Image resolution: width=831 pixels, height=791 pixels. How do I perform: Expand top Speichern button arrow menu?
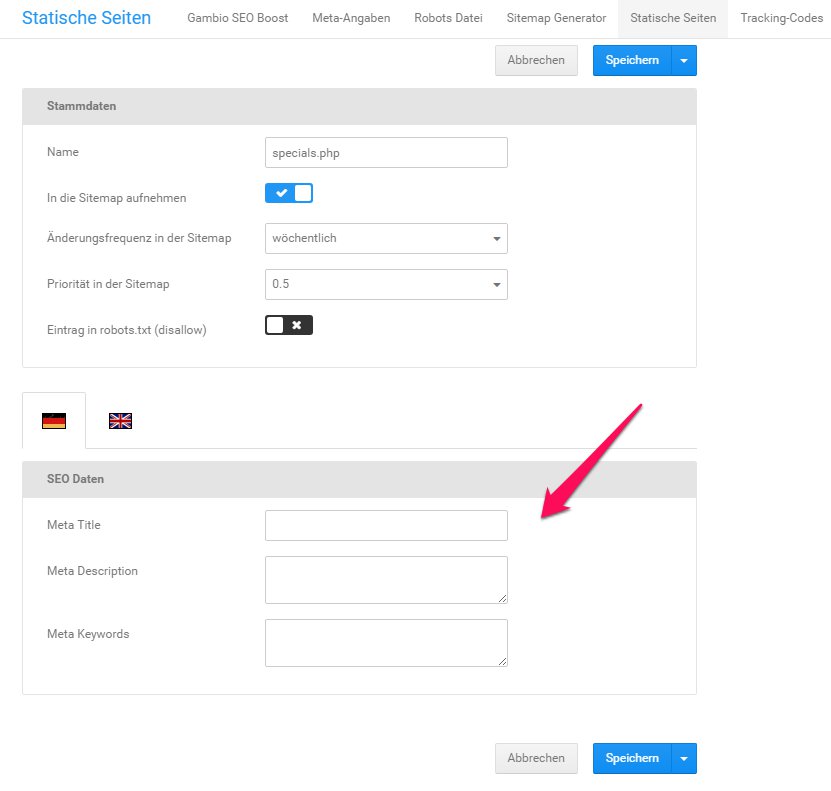coord(684,60)
